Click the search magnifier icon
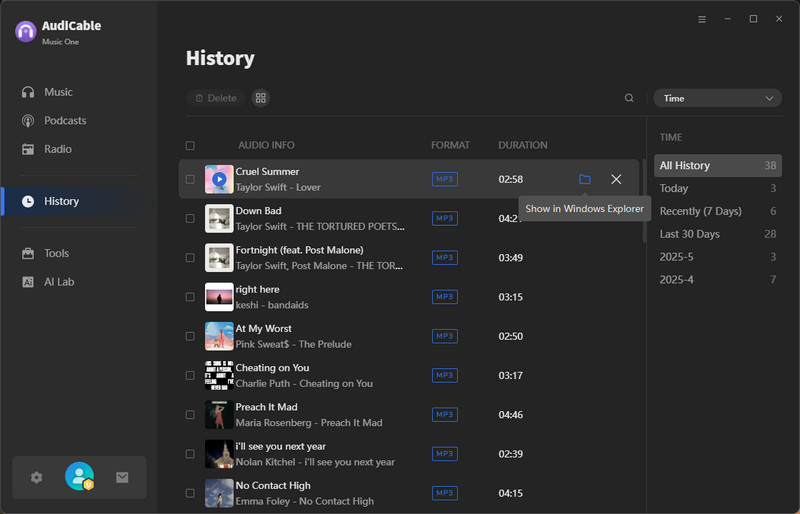This screenshot has height=514, width=800. (x=629, y=98)
